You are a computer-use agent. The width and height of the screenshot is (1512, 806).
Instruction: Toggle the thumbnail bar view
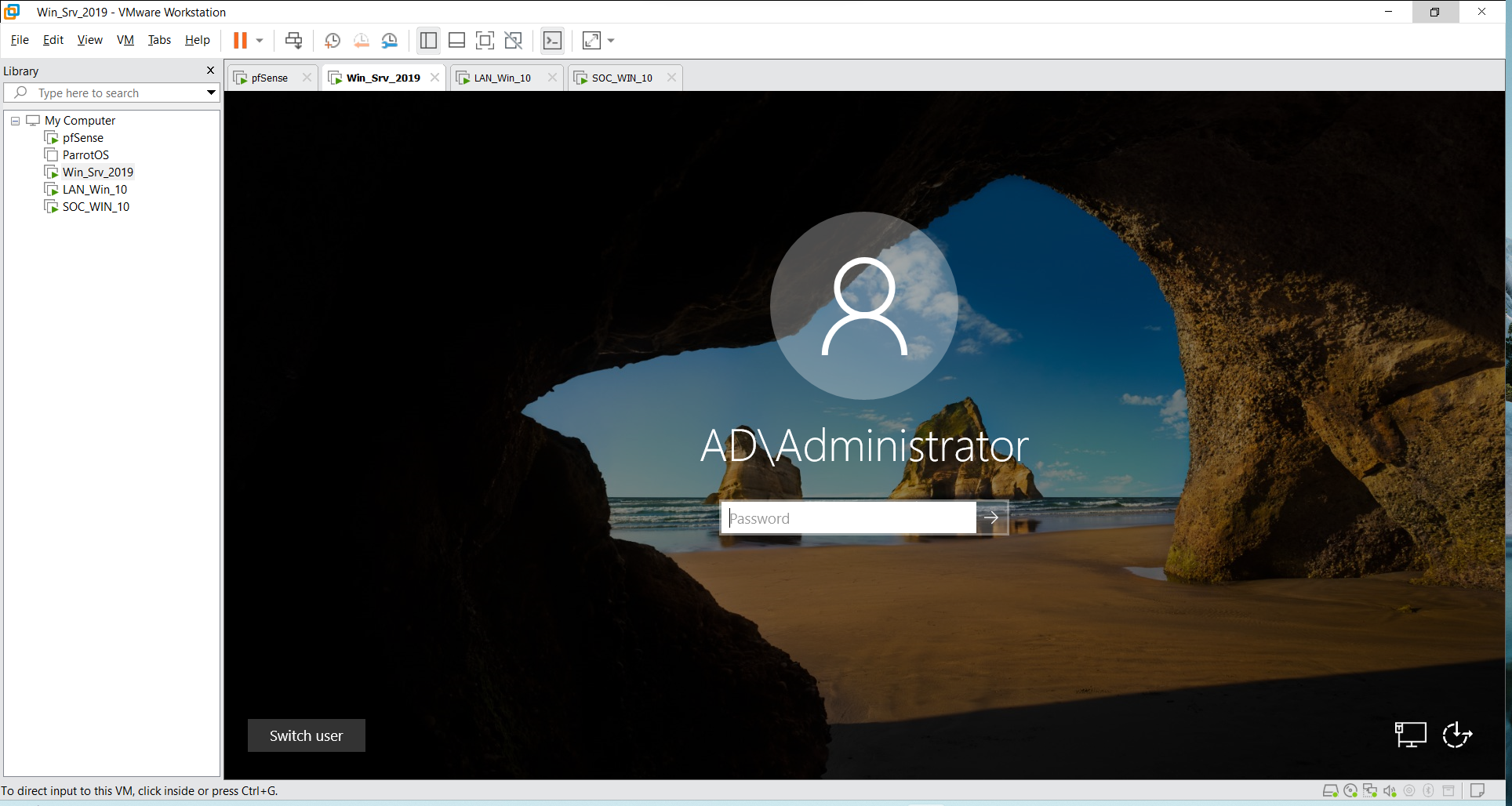[456, 40]
